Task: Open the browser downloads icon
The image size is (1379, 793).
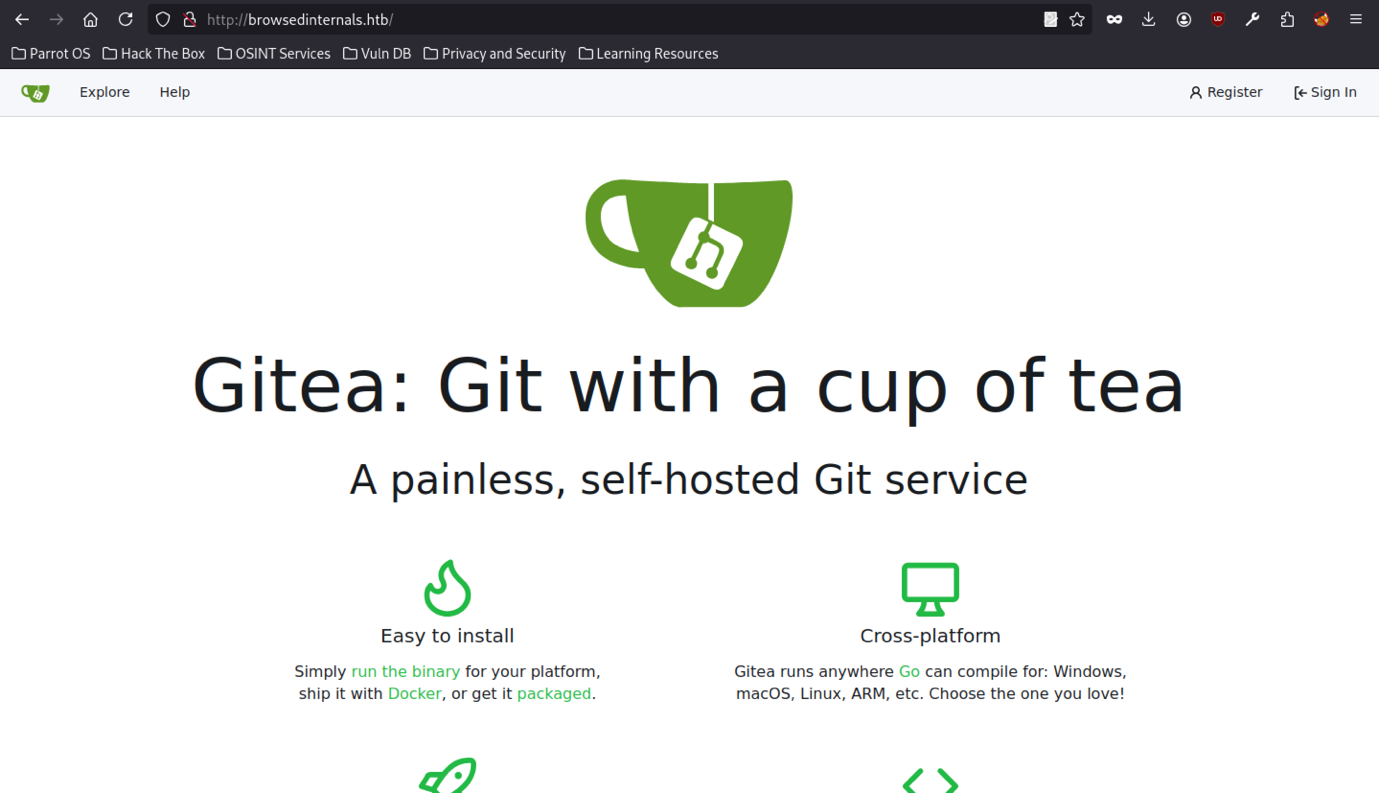Action: coord(1148,19)
